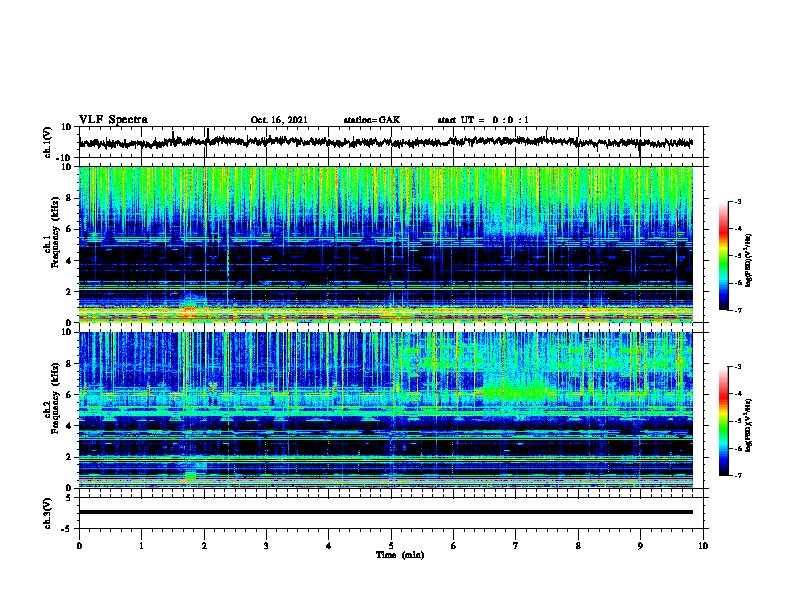Click time axis tick label "9"
Screen dimensions: 792x612
pyautogui.click(x=640, y=546)
